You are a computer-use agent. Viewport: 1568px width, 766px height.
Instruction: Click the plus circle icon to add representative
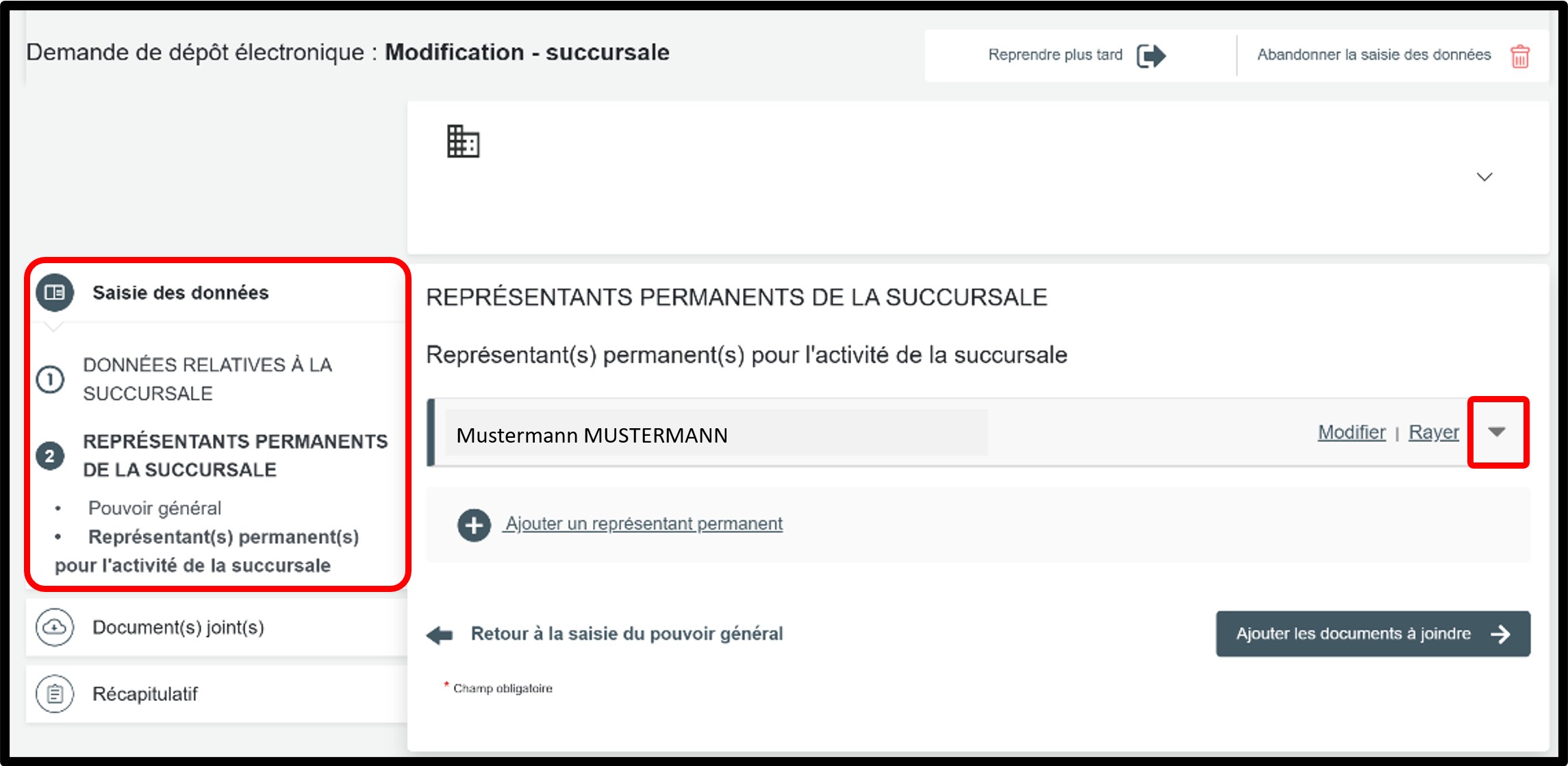click(474, 525)
